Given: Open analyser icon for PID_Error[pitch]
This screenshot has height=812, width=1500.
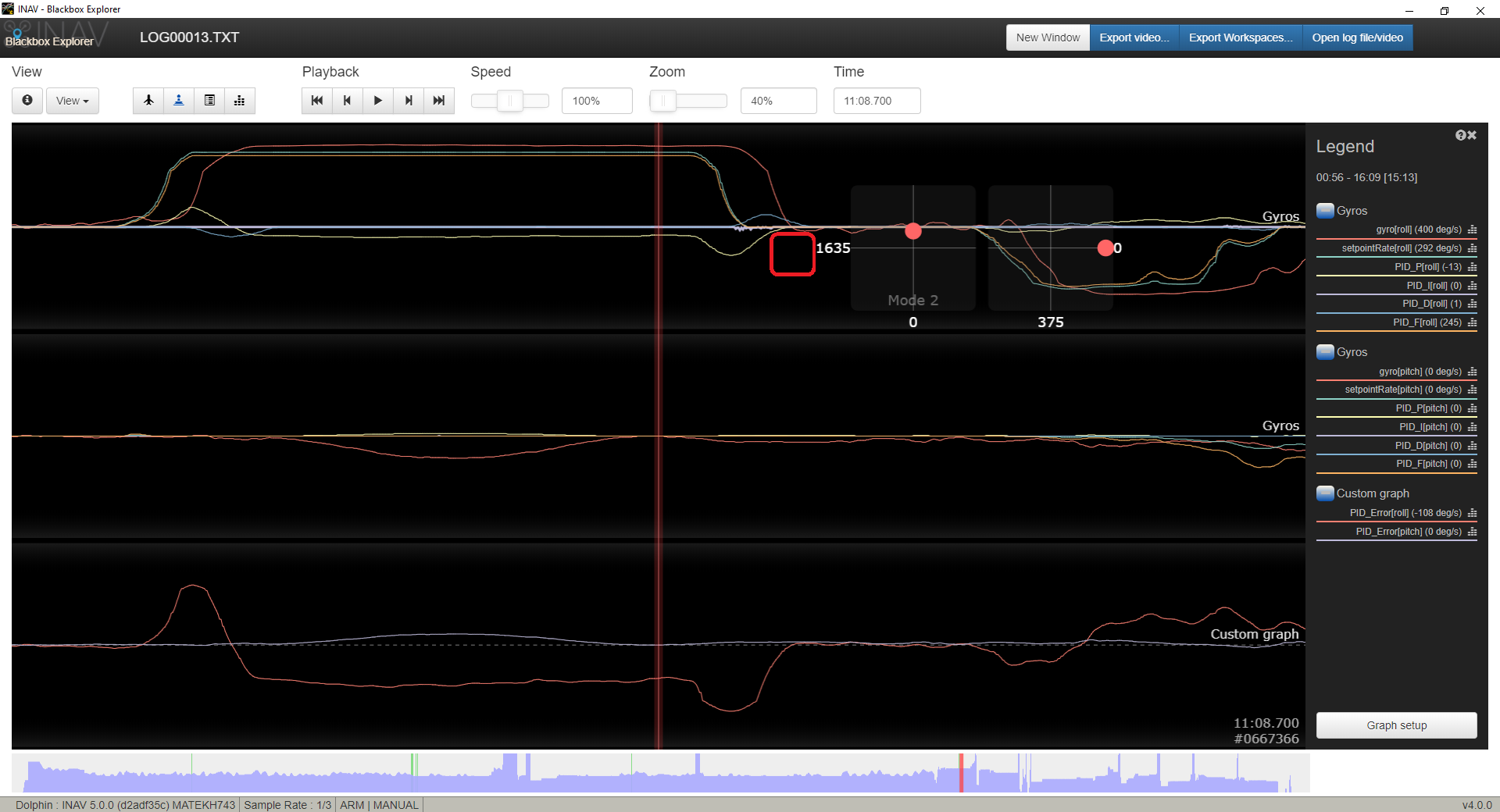Looking at the screenshot, I should click(1473, 532).
